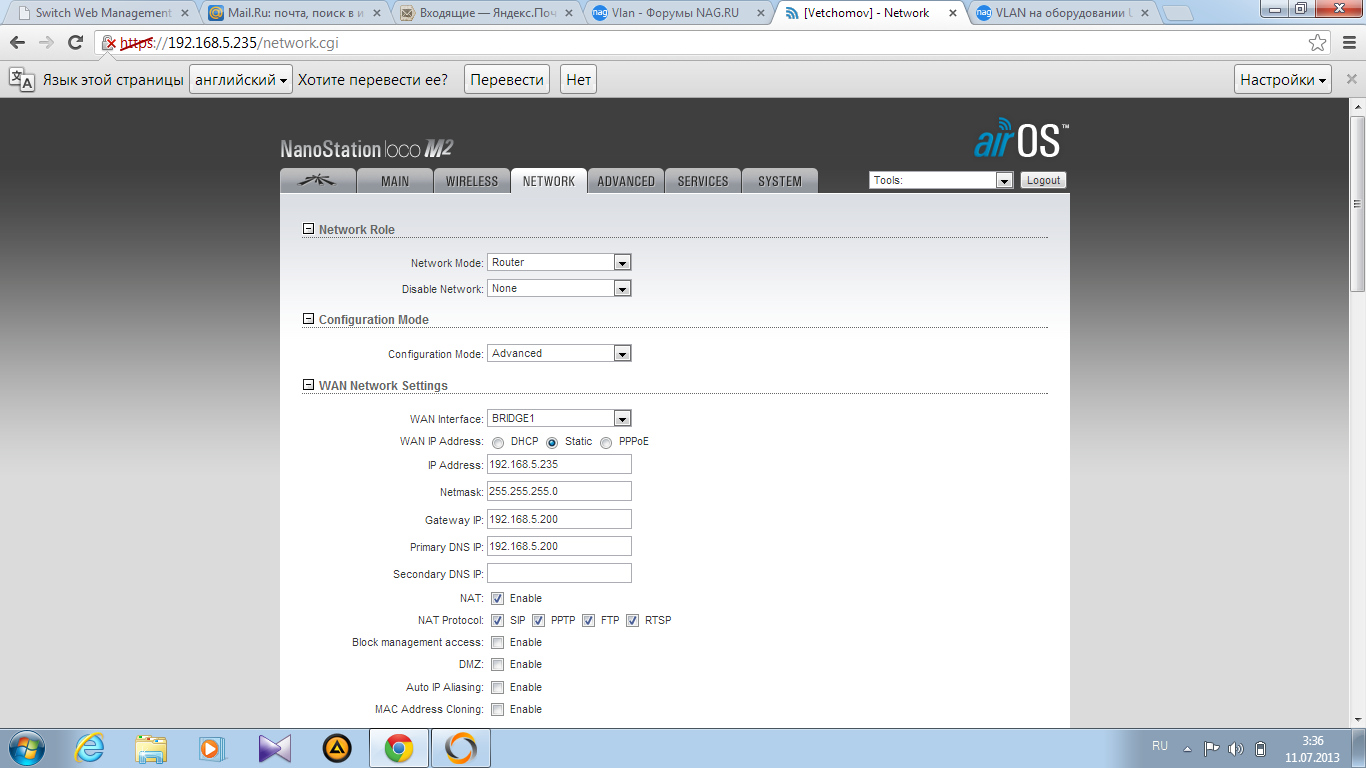Open the ADVANCED tab
The image size is (1366, 768).
pos(626,181)
